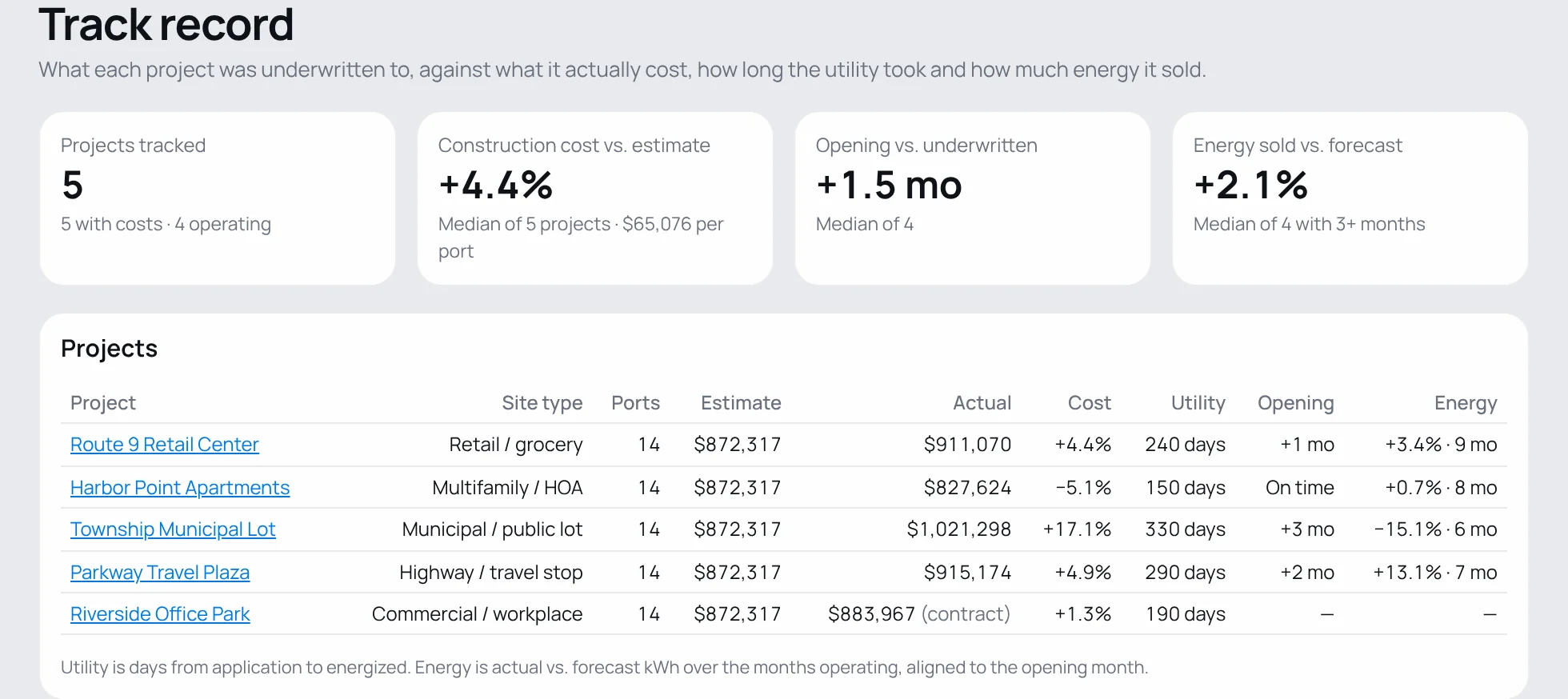This screenshot has width=1568, height=699.
Task: Click the Ports column header
Action: [x=635, y=403]
